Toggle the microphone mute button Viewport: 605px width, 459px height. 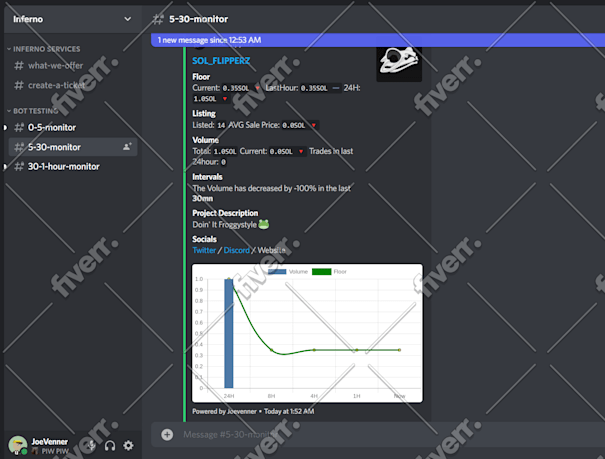click(x=91, y=446)
